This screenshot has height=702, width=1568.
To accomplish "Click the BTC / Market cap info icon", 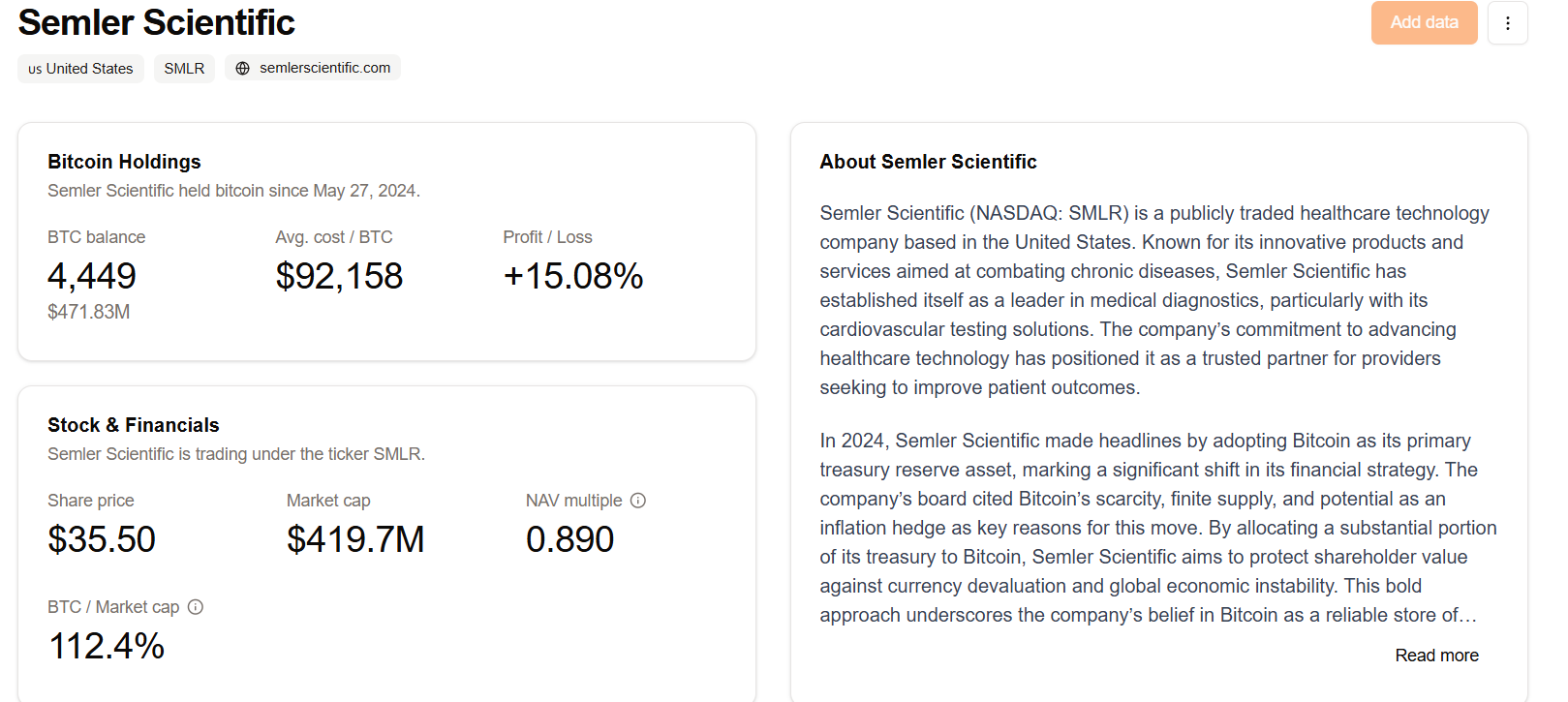I will tap(196, 607).
